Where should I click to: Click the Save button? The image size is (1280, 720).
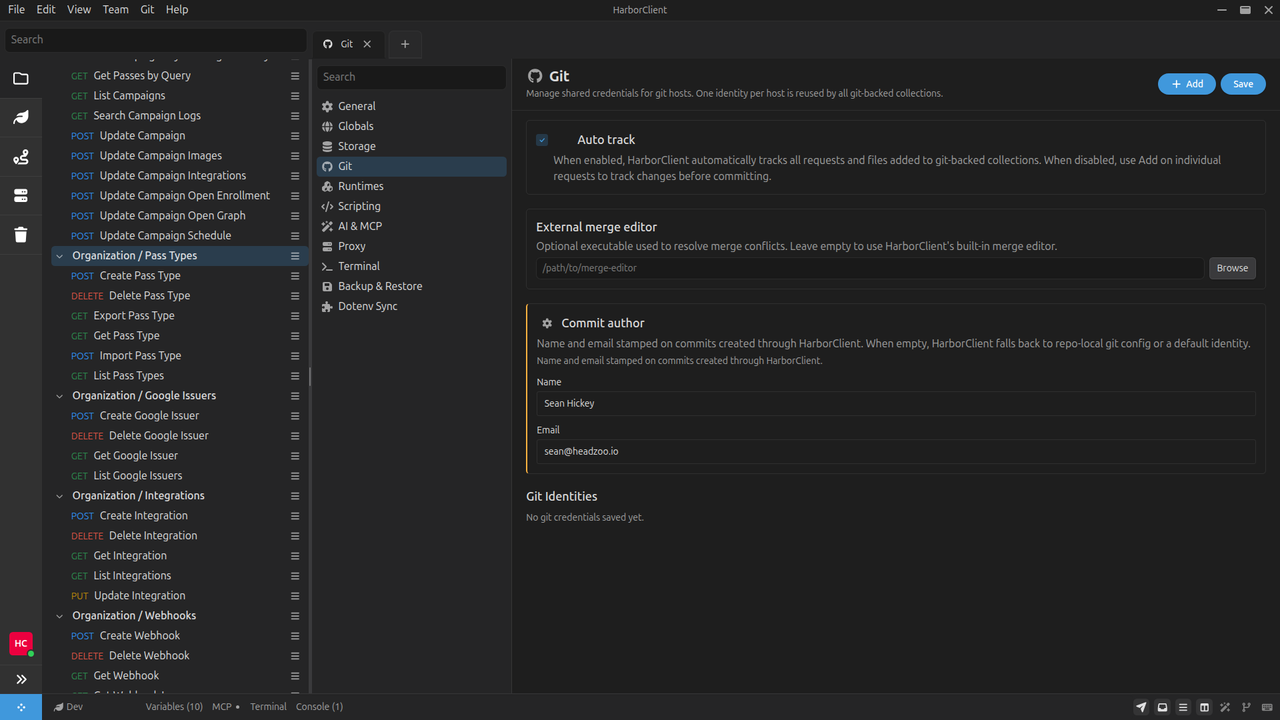coord(1243,84)
